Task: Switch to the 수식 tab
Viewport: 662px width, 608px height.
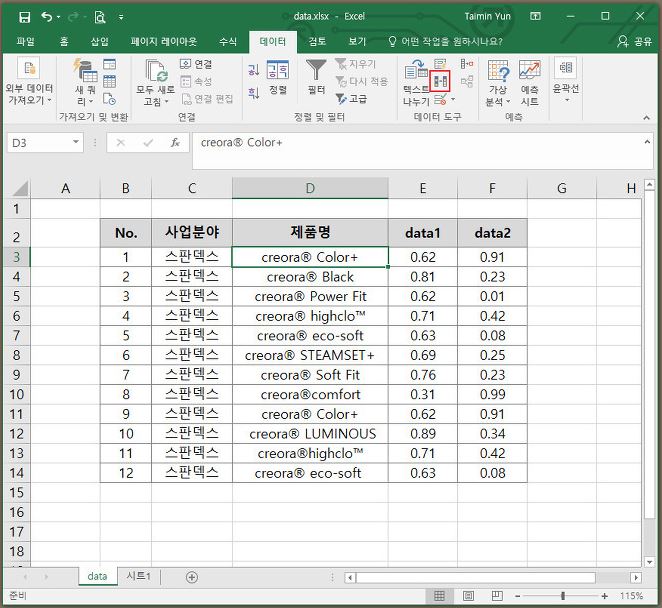Action: click(x=228, y=41)
